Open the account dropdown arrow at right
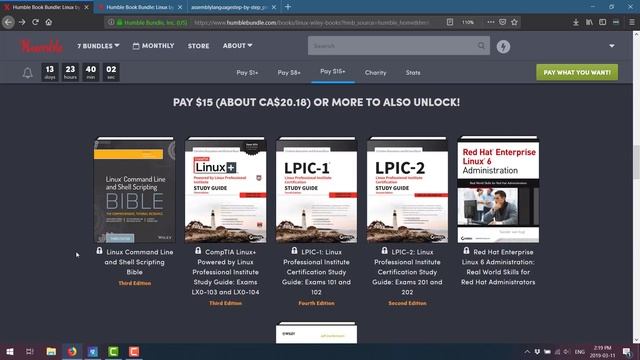Screen dimensions: 640x360 612,46
